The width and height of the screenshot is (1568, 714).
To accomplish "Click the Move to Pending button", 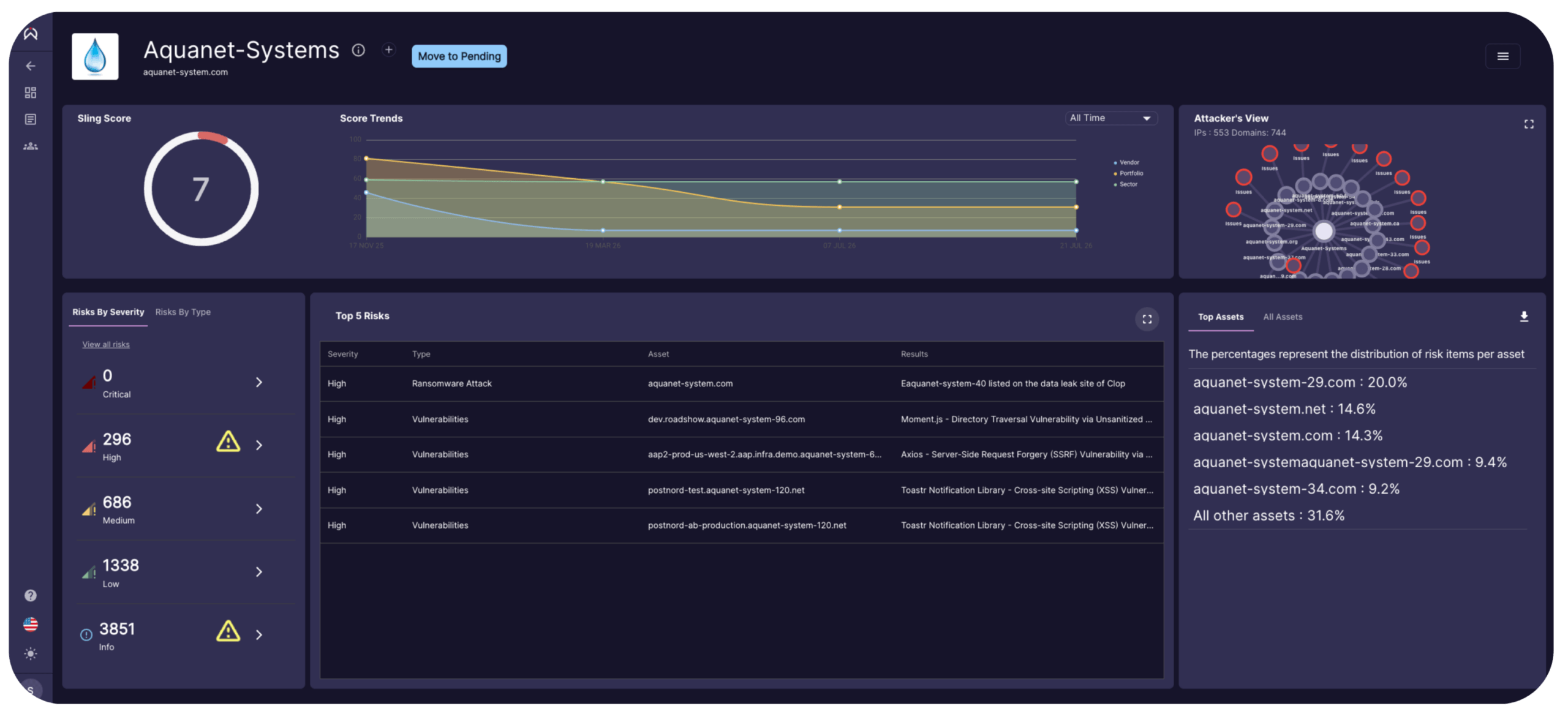I will pos(459,56).
